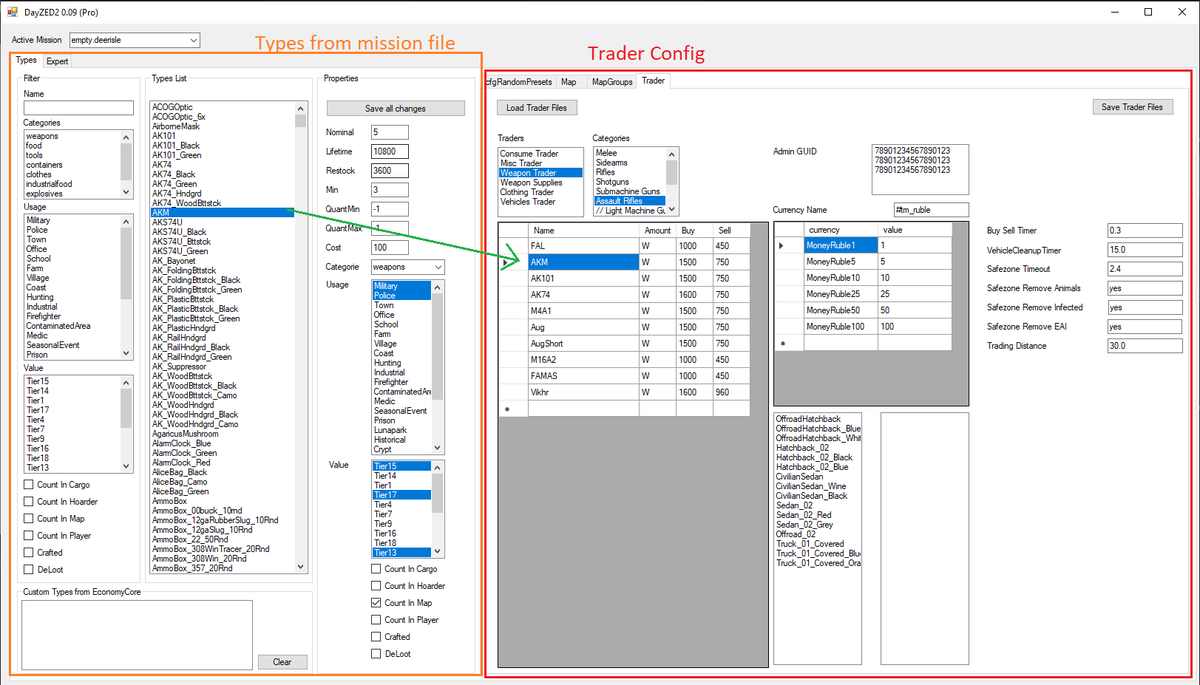Select the Trader tab
The height and width of the screenshot is (685, 1200).
tap(653, 81)
